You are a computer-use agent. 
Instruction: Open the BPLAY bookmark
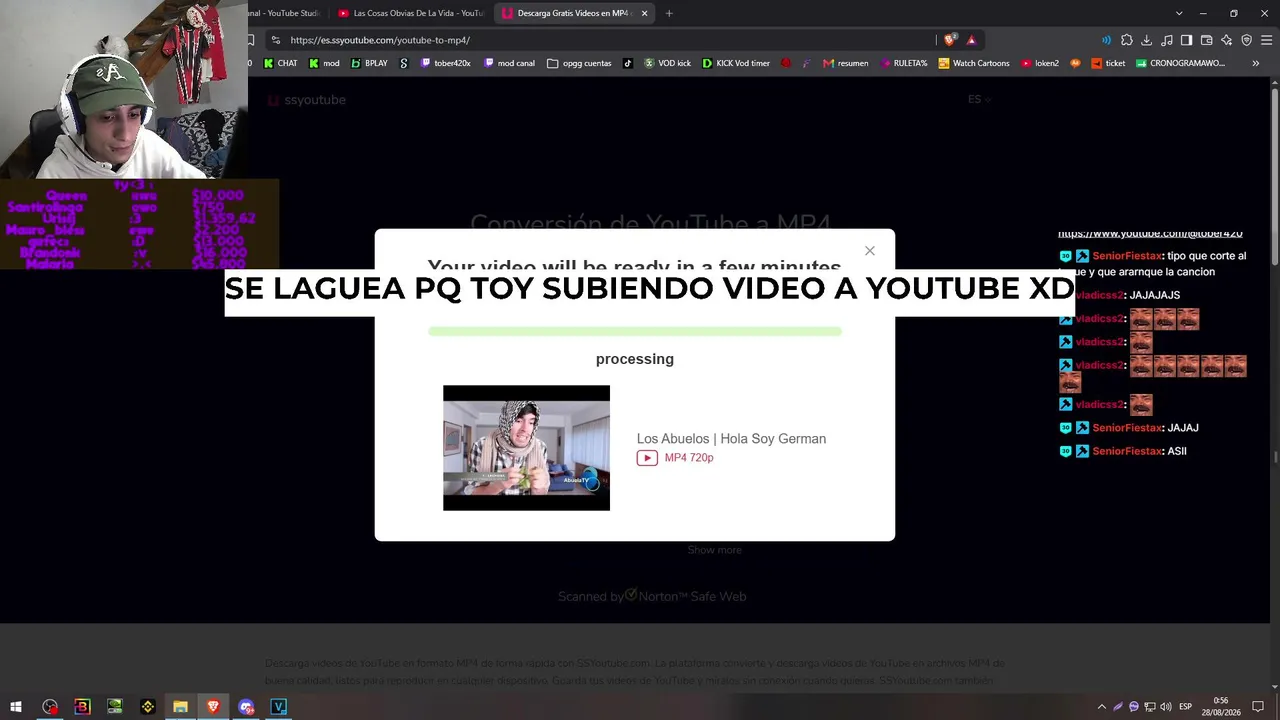[369, 63]
